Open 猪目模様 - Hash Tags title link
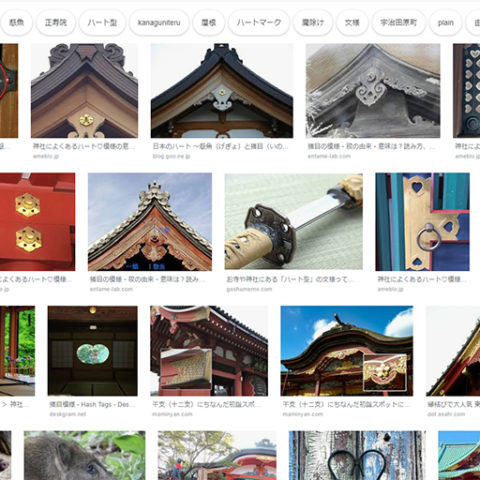 click(x=92, y=404)
